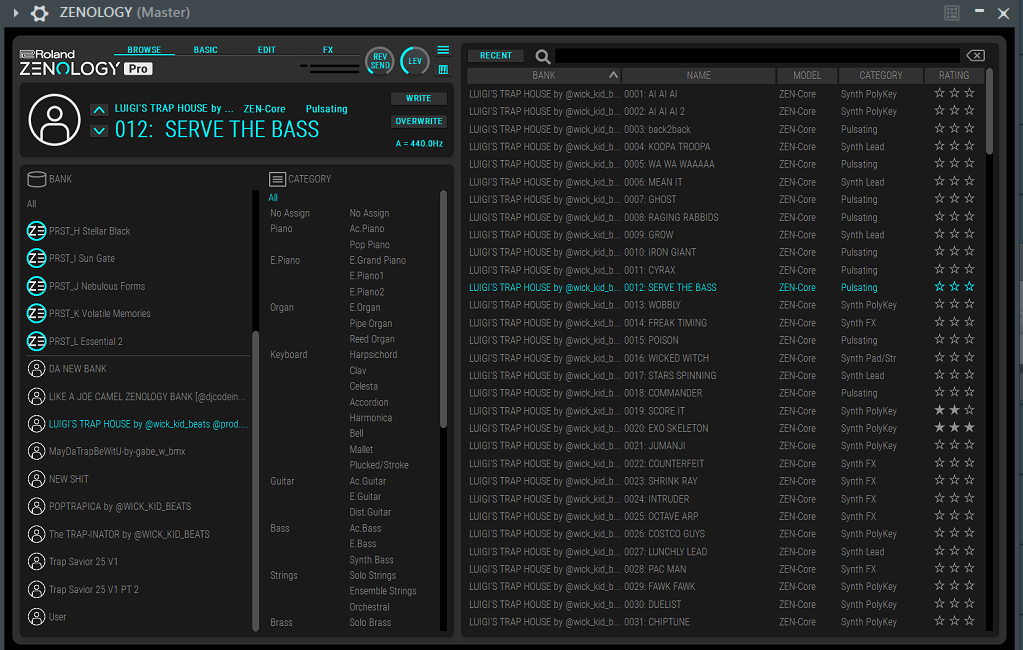
Task: Sort by RATING column header
Action: 954,76
